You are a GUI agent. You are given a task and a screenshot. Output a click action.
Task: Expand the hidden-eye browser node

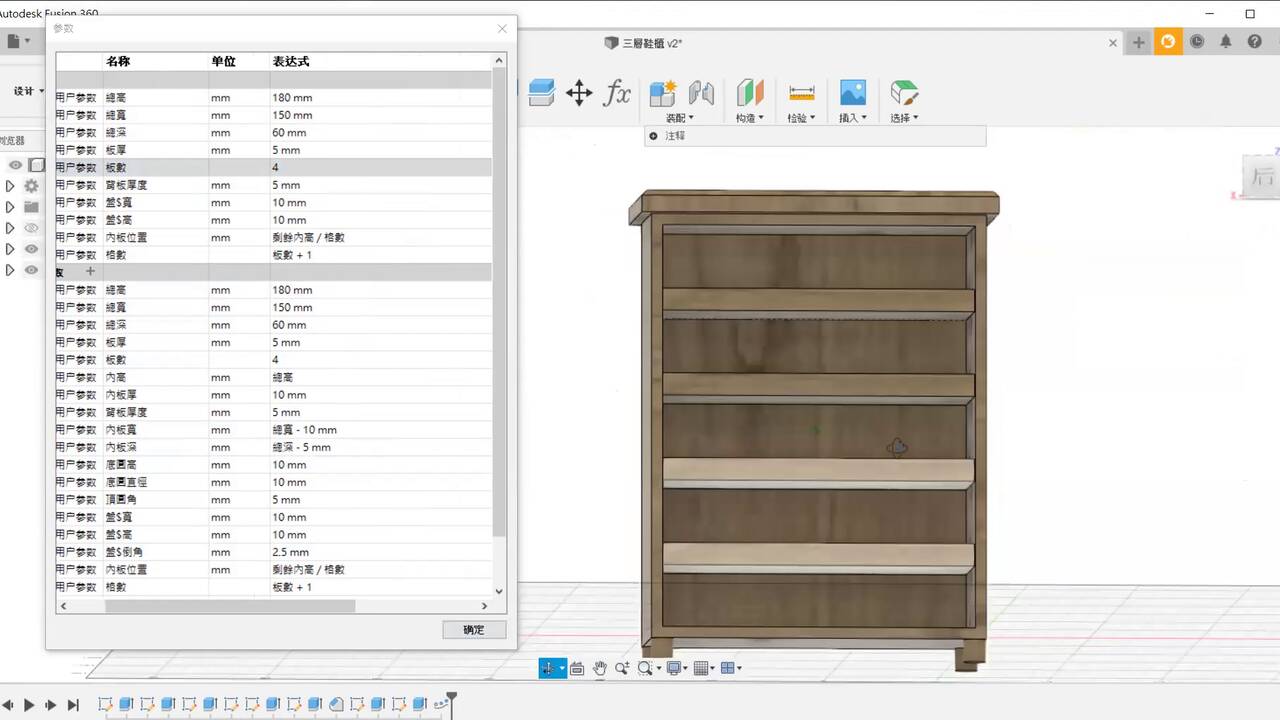(x=10, y=228)
